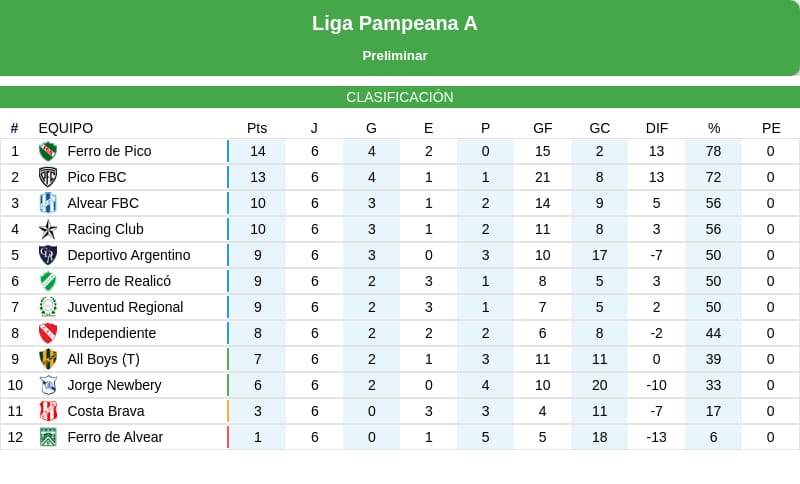Screen dimensions: 800x484
Task: Open the Pico FBC team link
Action: tap(97, 177)
